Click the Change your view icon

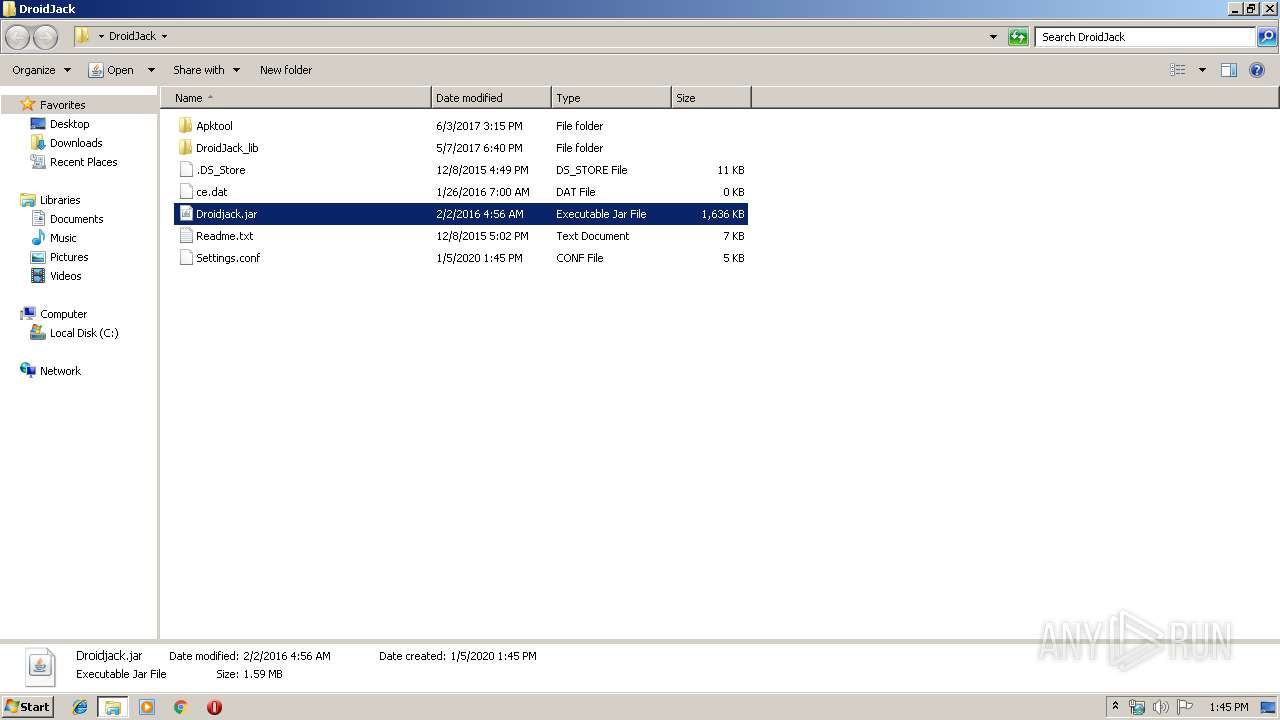tap(1178, 70)
